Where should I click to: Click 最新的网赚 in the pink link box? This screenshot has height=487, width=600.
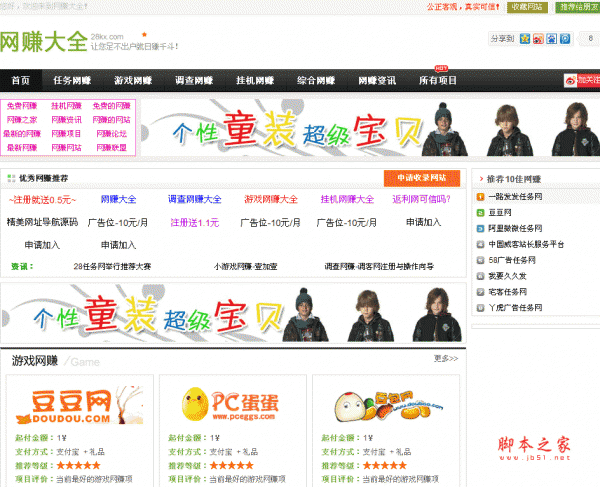[22, 134]
